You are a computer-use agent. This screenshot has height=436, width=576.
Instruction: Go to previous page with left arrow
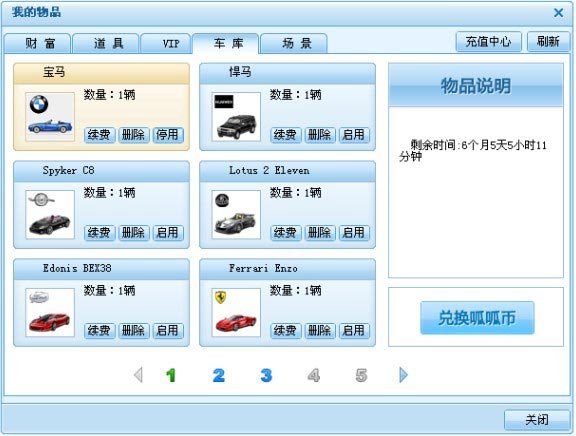(138, 375)
